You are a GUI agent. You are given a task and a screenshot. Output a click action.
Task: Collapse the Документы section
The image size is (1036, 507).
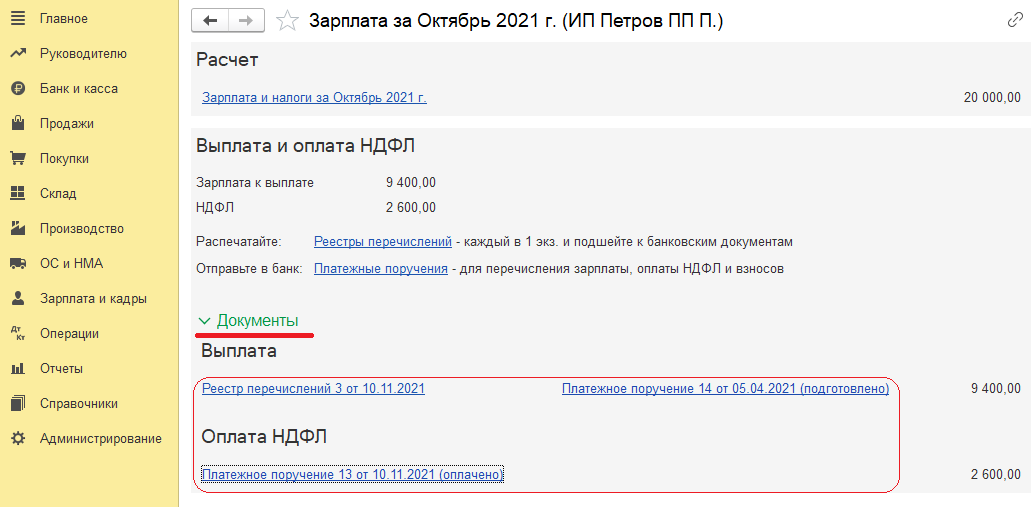point(248,321)
